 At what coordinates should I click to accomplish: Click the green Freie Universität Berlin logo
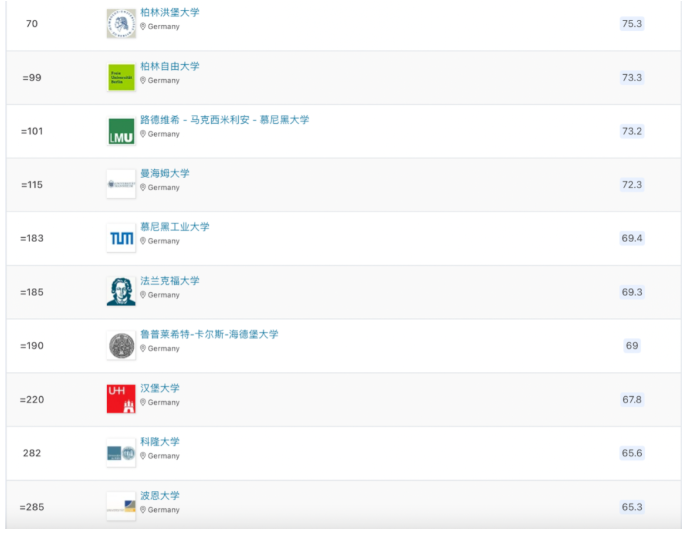tap(121, 77)
